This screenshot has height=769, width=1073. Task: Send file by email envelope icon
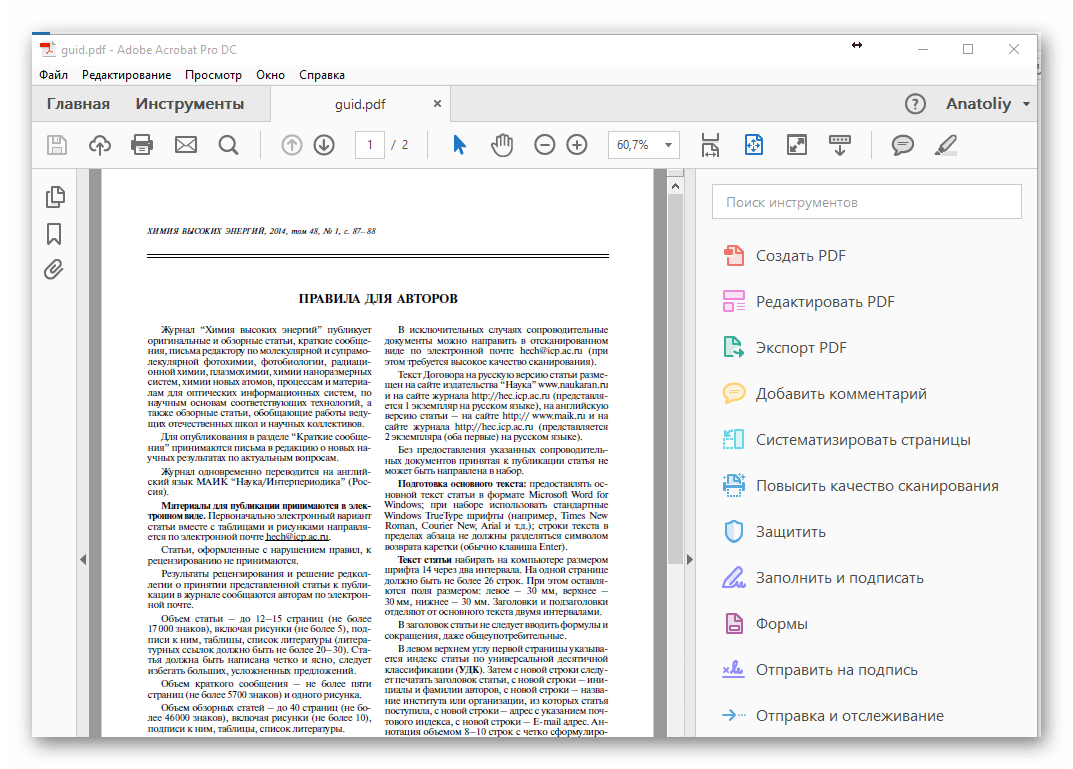click(186, 145)
